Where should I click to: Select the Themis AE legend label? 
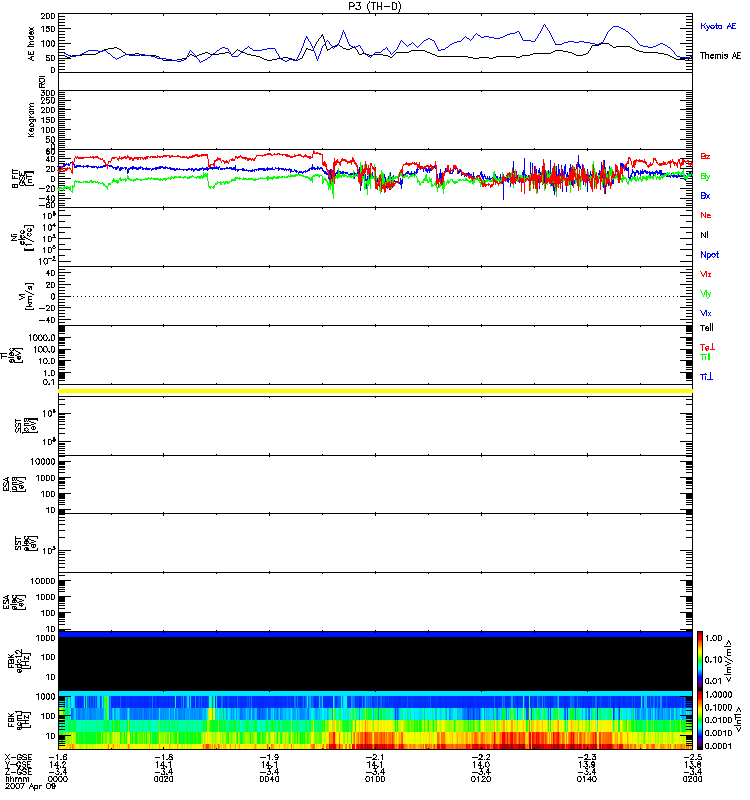click(720, 57)
